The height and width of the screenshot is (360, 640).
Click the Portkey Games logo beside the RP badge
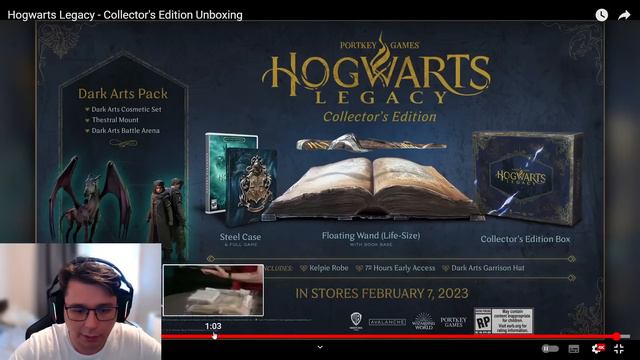pyautogui.click(x=453, y=322)
